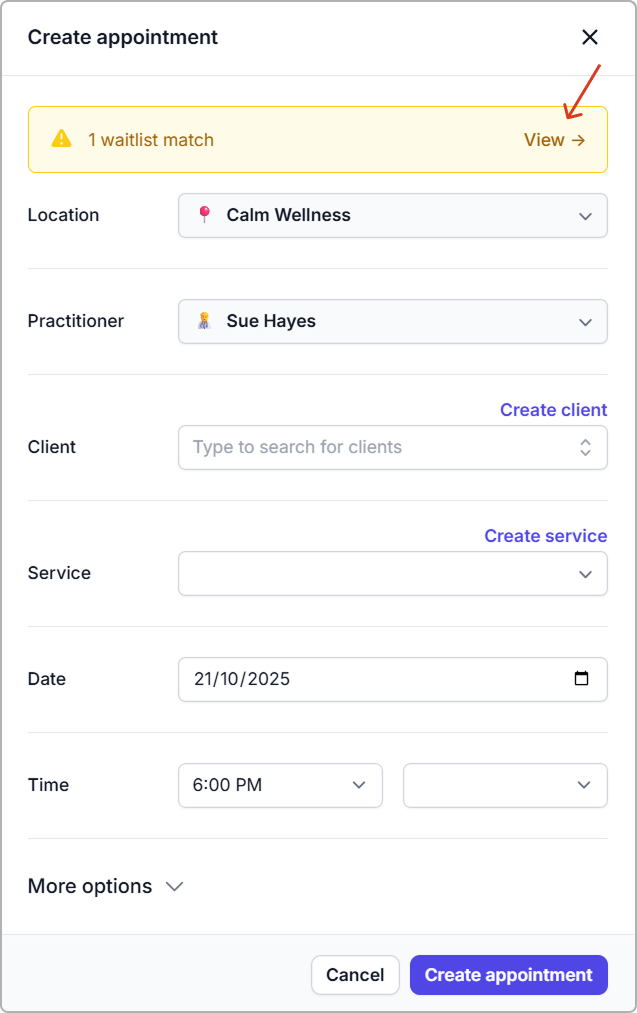
Task: Open the start time dropdown showing 6:00 PM
Action: 280,785
